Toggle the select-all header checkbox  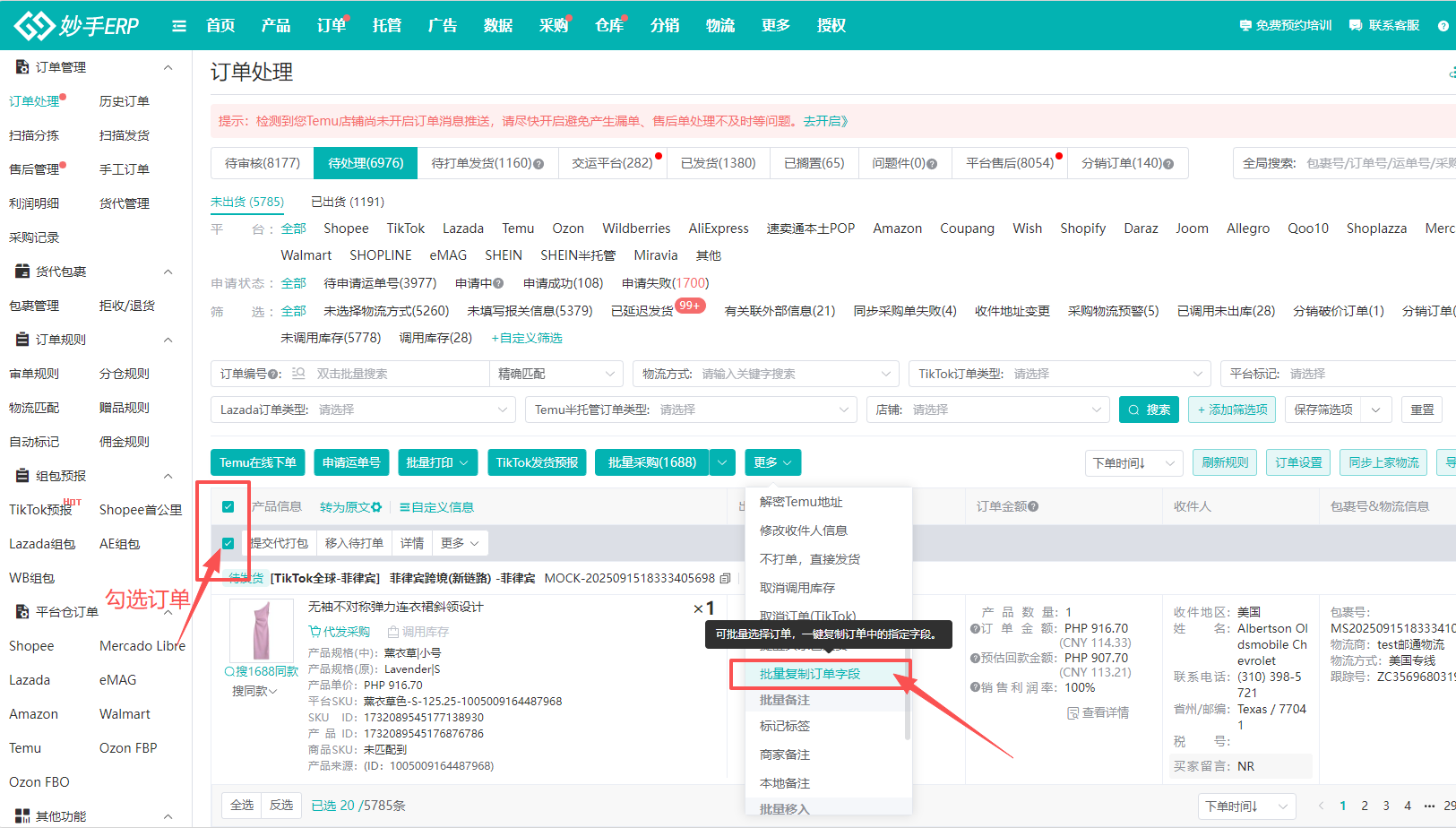point(228,506)
